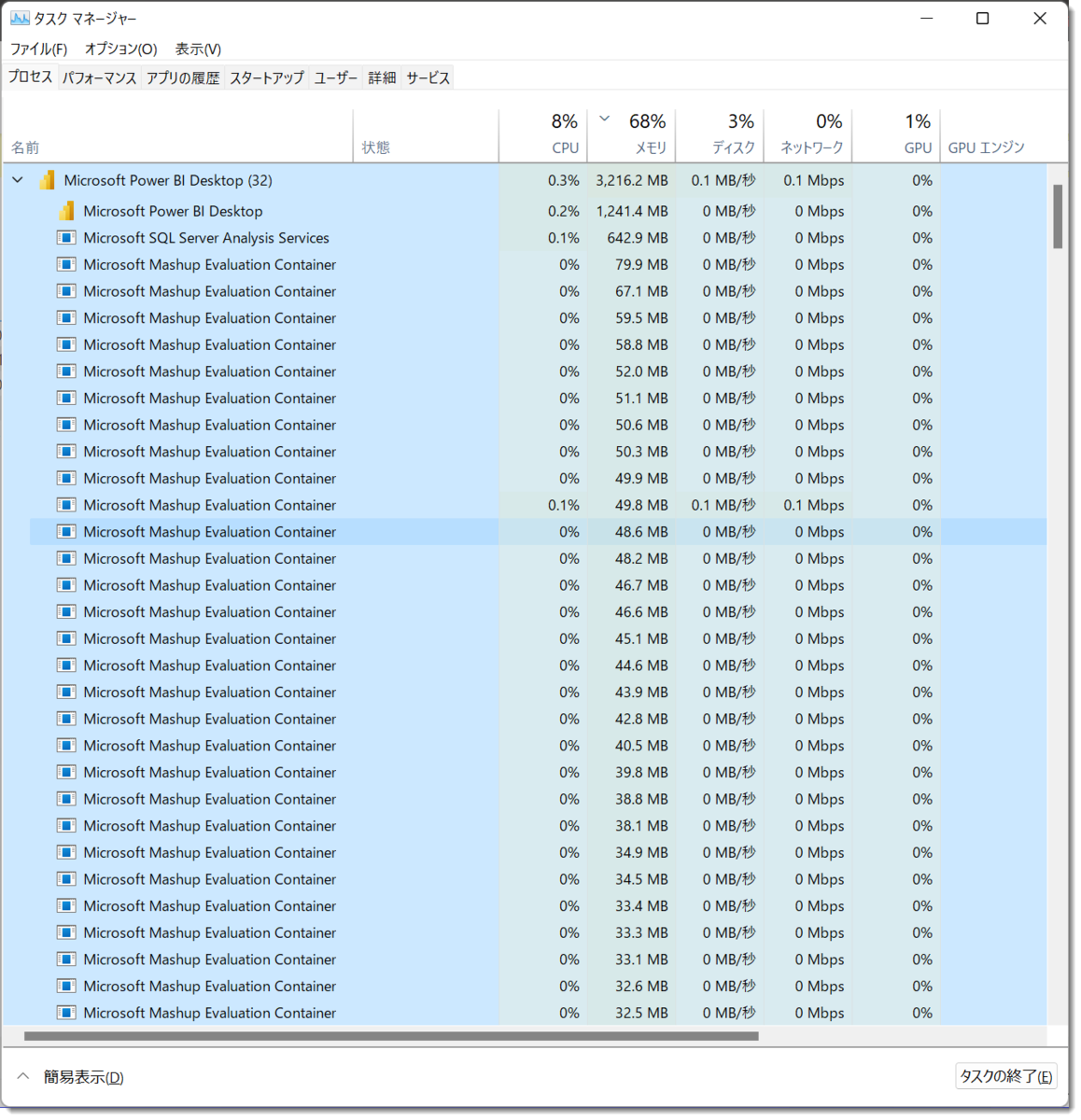The height and width of the screenshot is (1120, 1081).
Task: Sort by the ネットワーク column header
Action: coord(807,136)
